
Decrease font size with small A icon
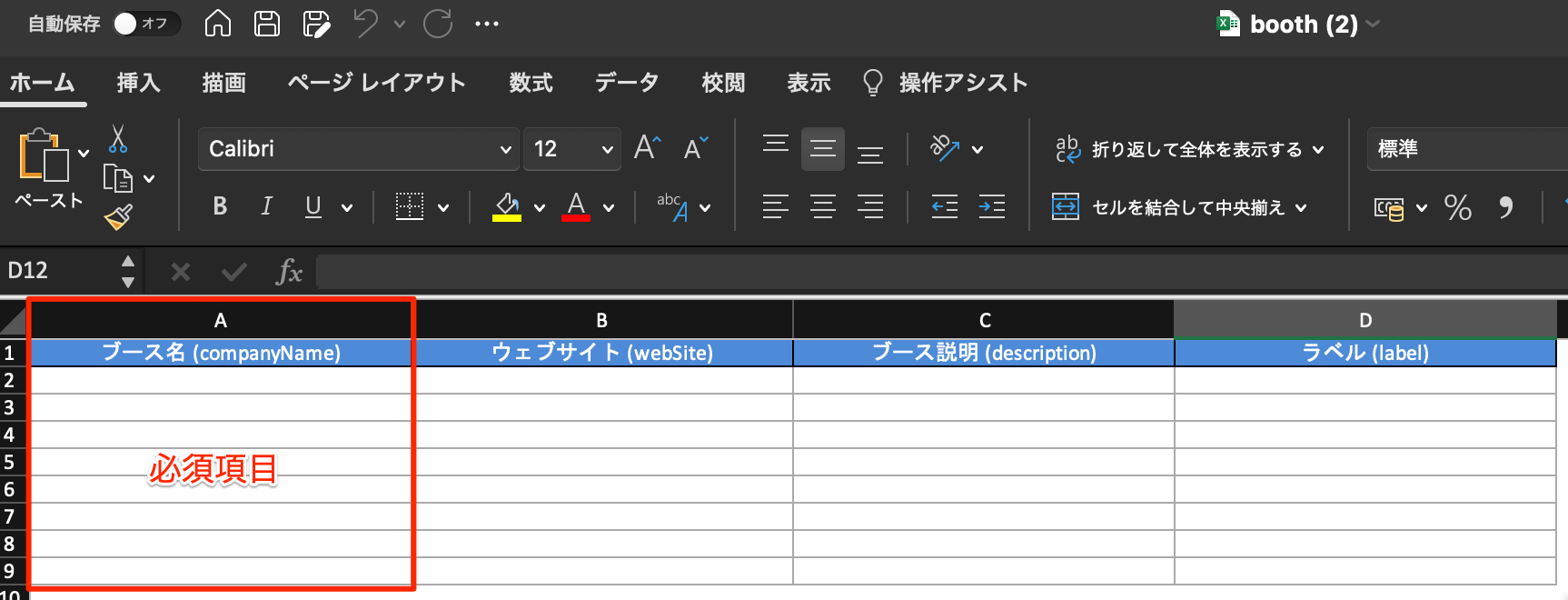(696, 147)
